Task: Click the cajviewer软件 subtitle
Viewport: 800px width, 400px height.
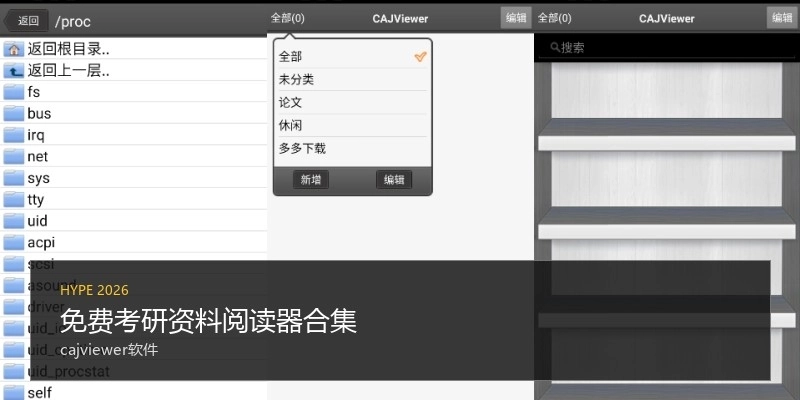Action: point(109,350)
